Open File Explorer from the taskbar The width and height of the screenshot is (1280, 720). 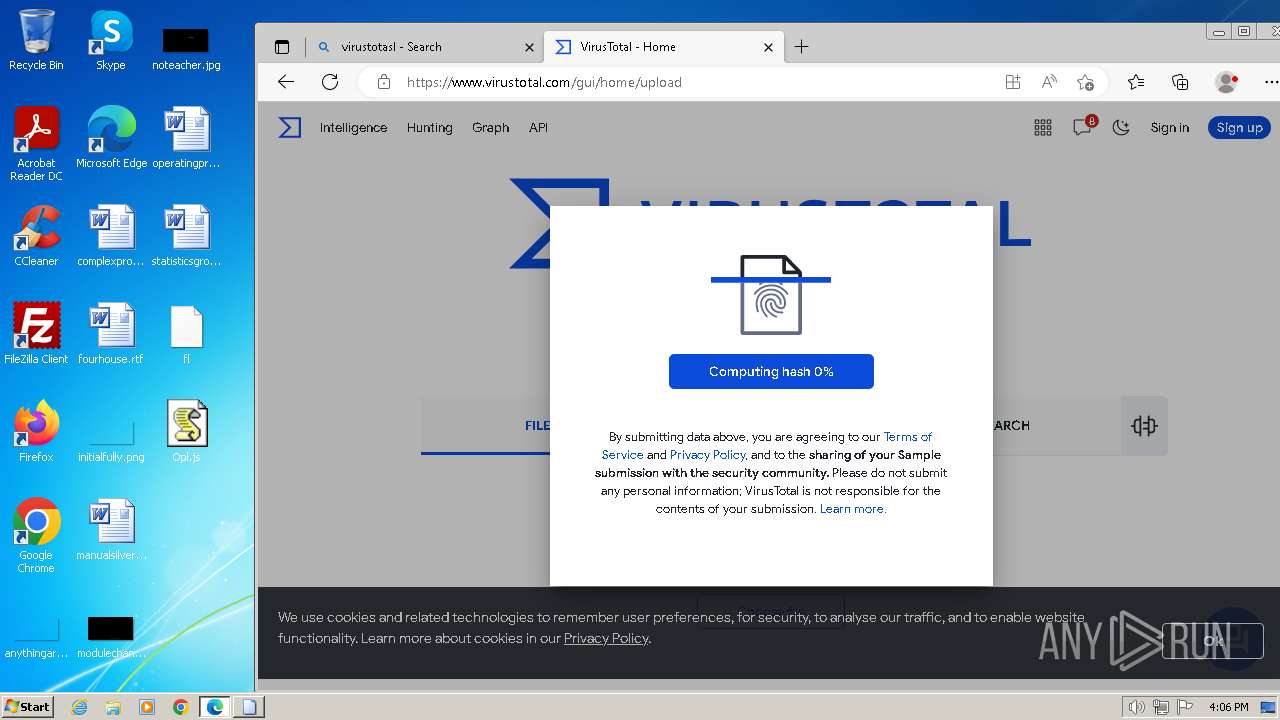pos(113,707)
